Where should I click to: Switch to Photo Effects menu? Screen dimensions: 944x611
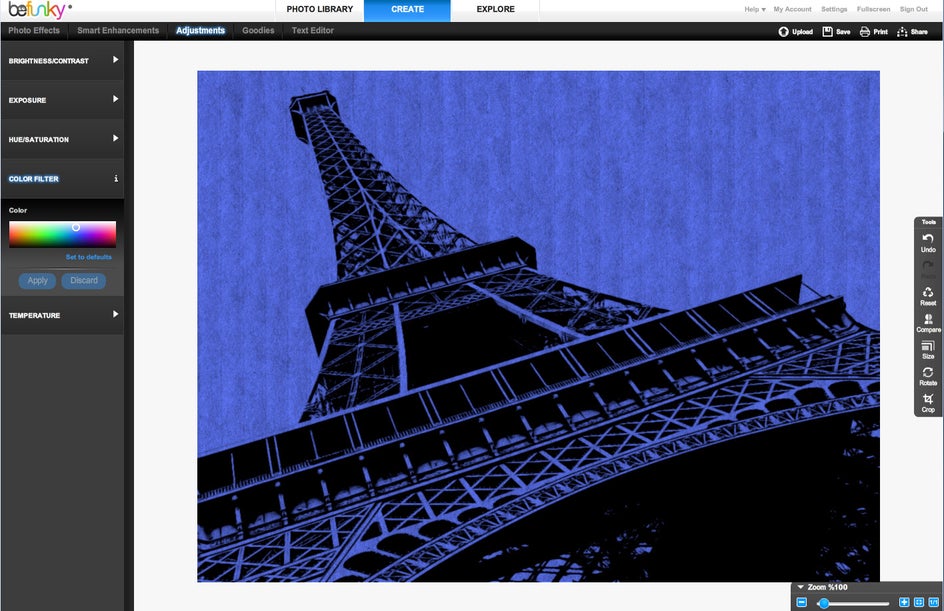click(x=34, y=30)
